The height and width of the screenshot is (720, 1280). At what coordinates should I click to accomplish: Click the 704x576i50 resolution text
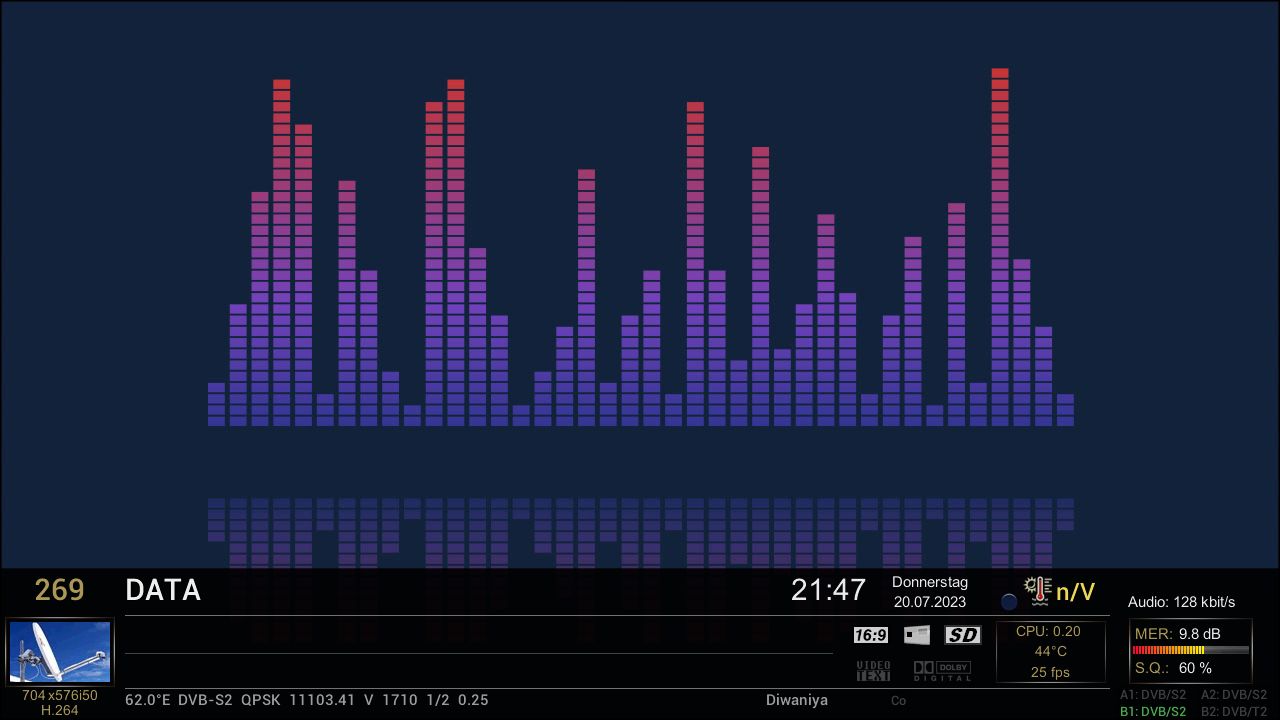[x=60, y=695]
